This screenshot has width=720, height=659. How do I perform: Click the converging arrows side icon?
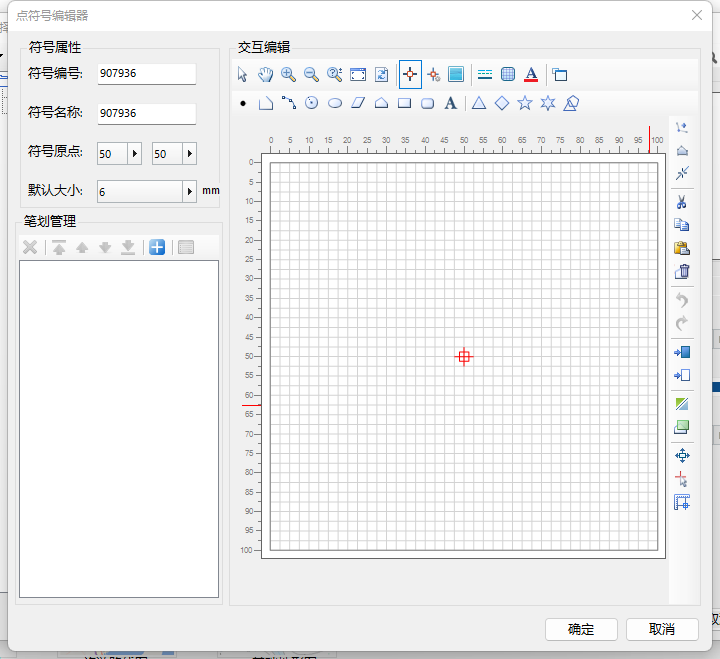click(682, 173)
